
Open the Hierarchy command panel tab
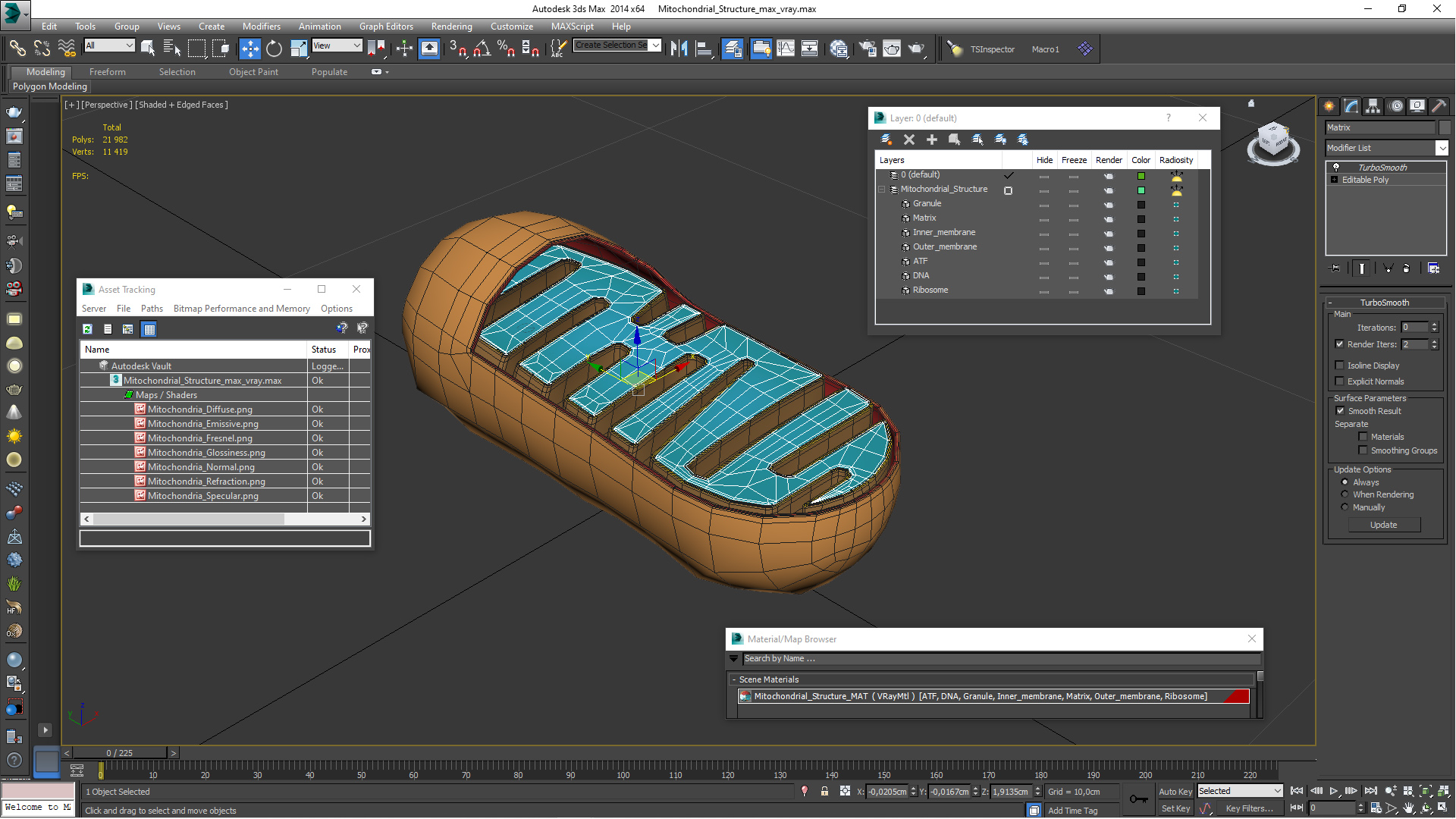coord(1373,106)
